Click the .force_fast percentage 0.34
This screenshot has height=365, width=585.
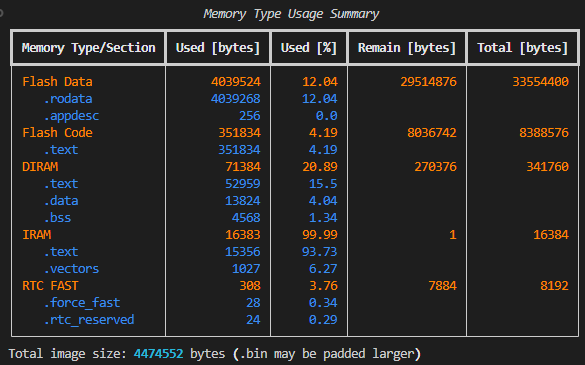323,303
